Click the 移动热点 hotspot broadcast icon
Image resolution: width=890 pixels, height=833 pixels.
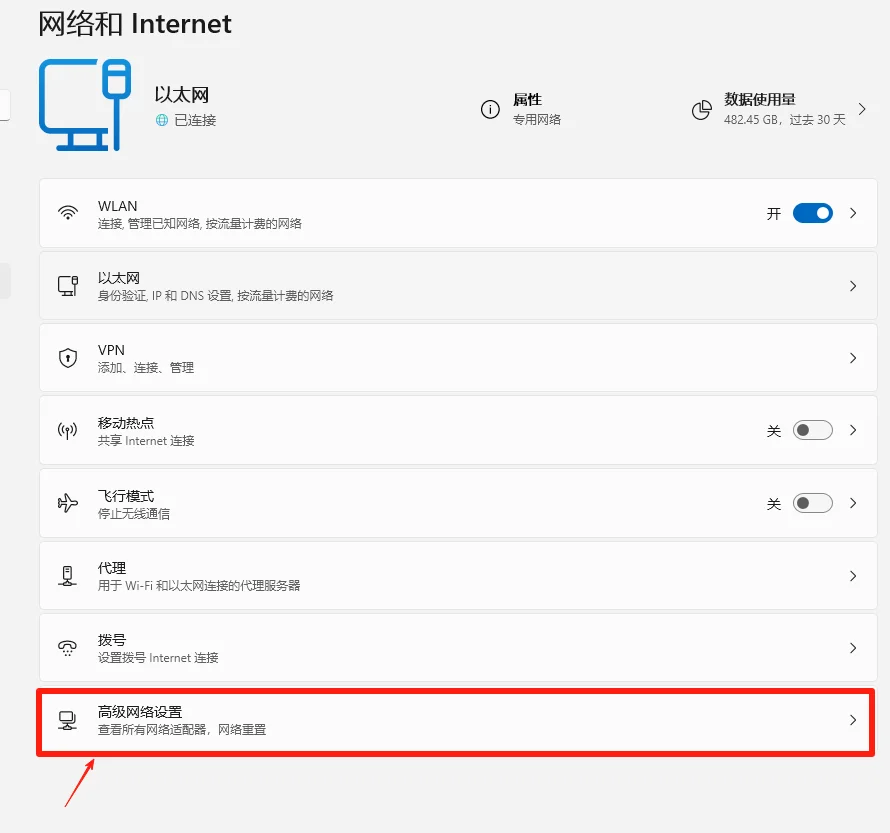coord(68,430)
